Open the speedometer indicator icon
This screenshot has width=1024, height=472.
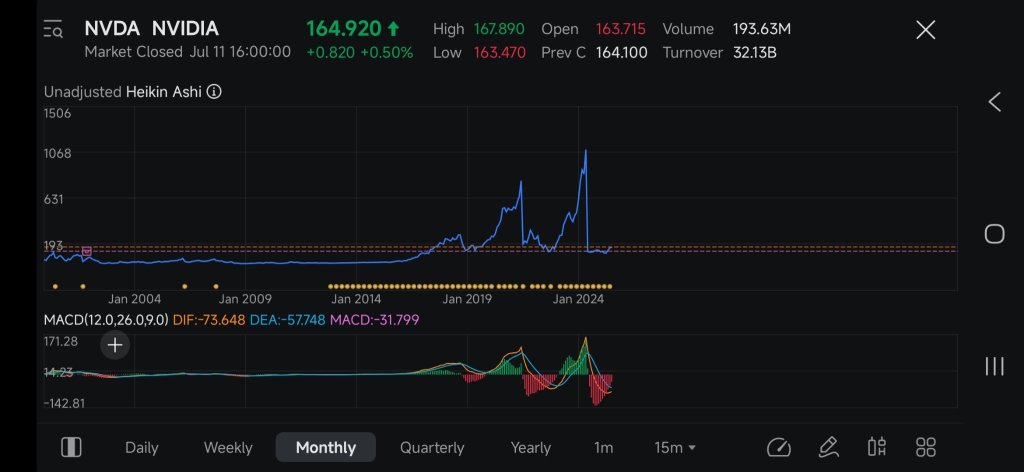click(x=778, y=447)
